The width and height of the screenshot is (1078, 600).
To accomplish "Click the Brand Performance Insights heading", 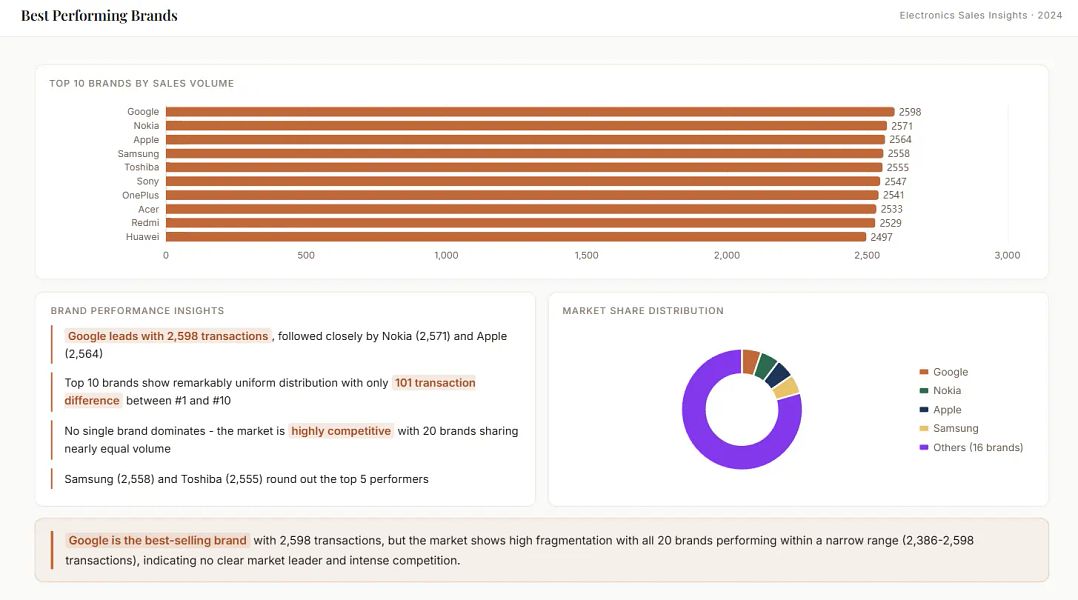I will [138, 311].
